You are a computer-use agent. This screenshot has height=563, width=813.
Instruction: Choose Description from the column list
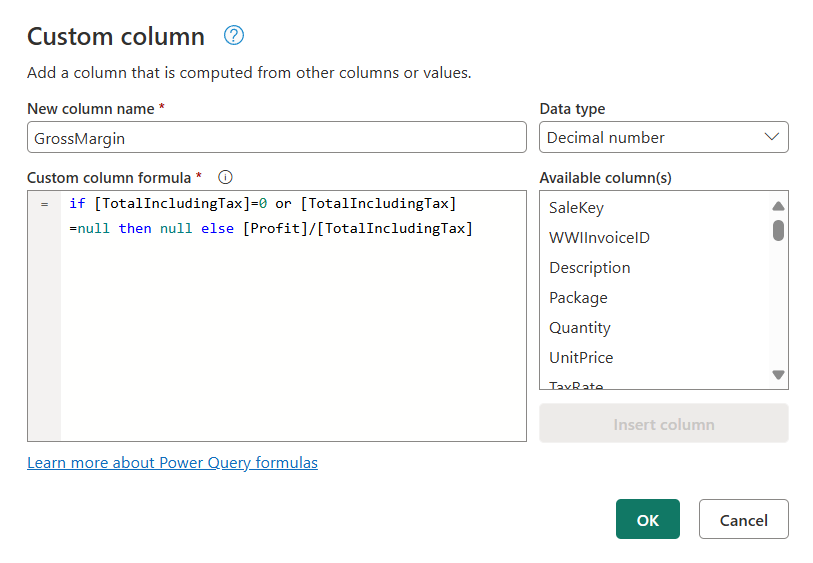click(589, 268)
